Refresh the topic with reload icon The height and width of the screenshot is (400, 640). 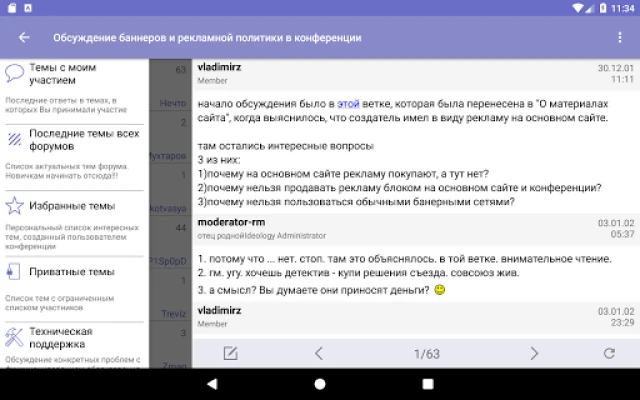(x=609, y=353)
